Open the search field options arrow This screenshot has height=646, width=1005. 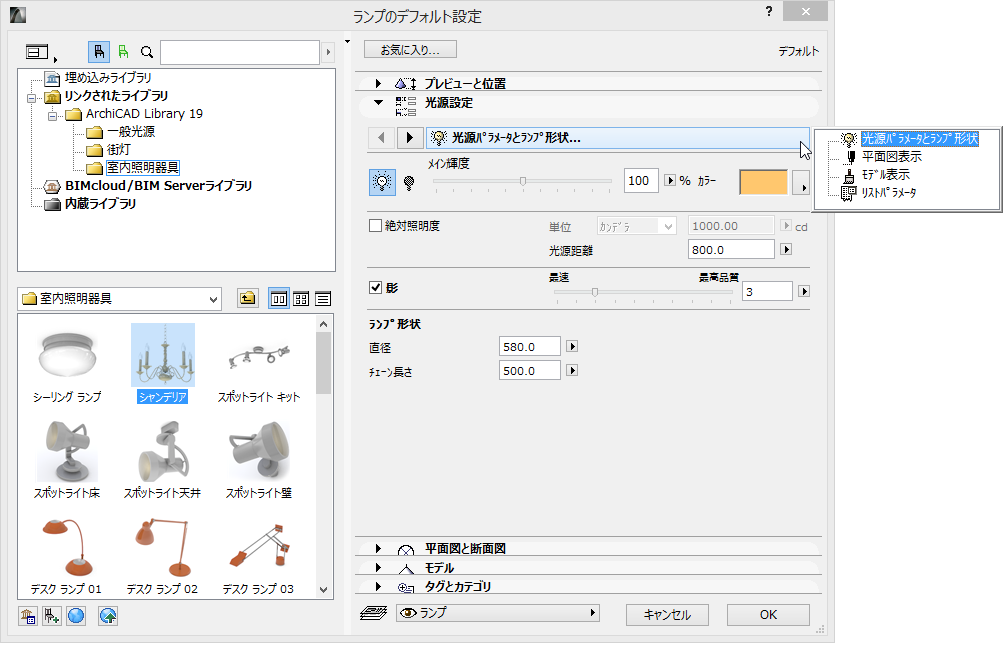coord(328,52)
